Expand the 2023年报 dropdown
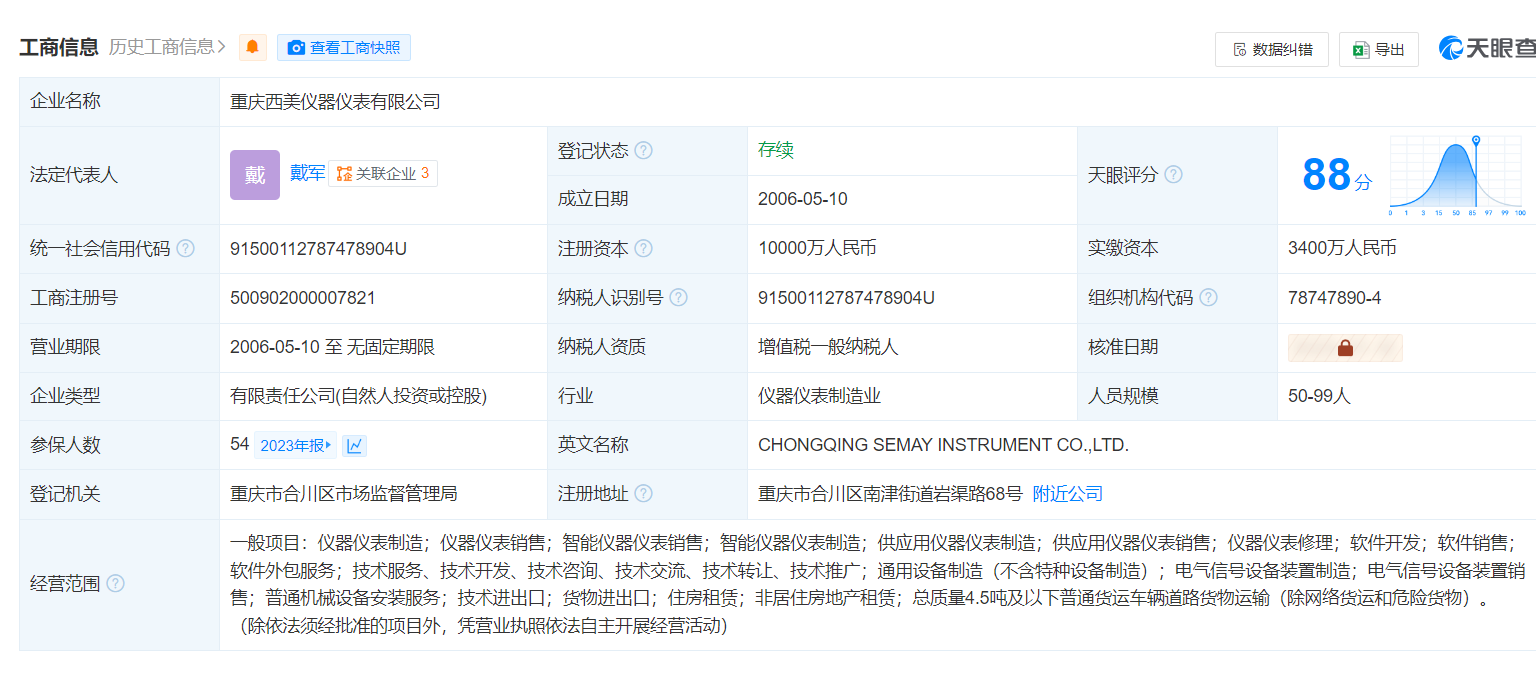This screenshot has height=677, width=1536. 295,446
